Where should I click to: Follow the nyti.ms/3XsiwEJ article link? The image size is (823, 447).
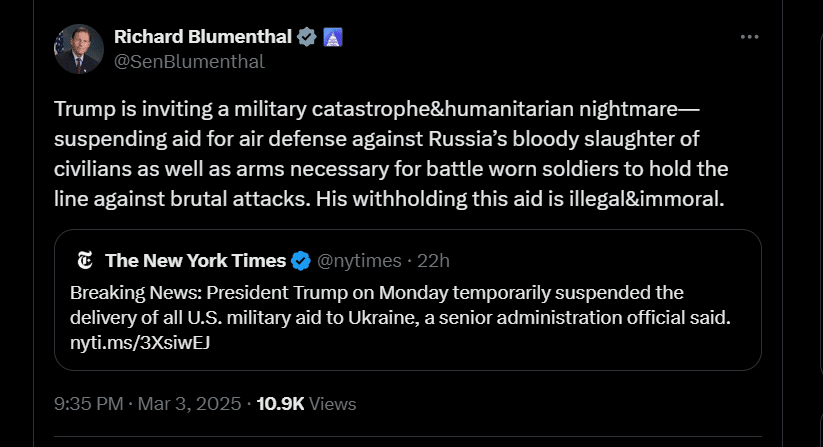click(140, 343)
